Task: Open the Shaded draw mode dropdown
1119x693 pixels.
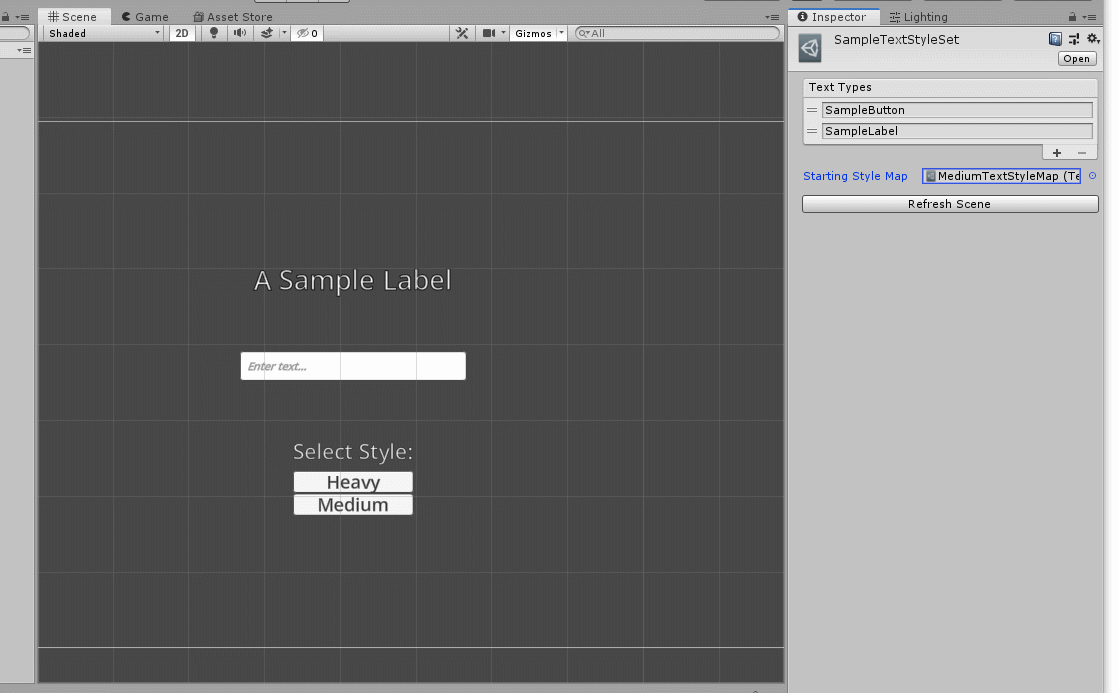Action: (x=104, y=34)
